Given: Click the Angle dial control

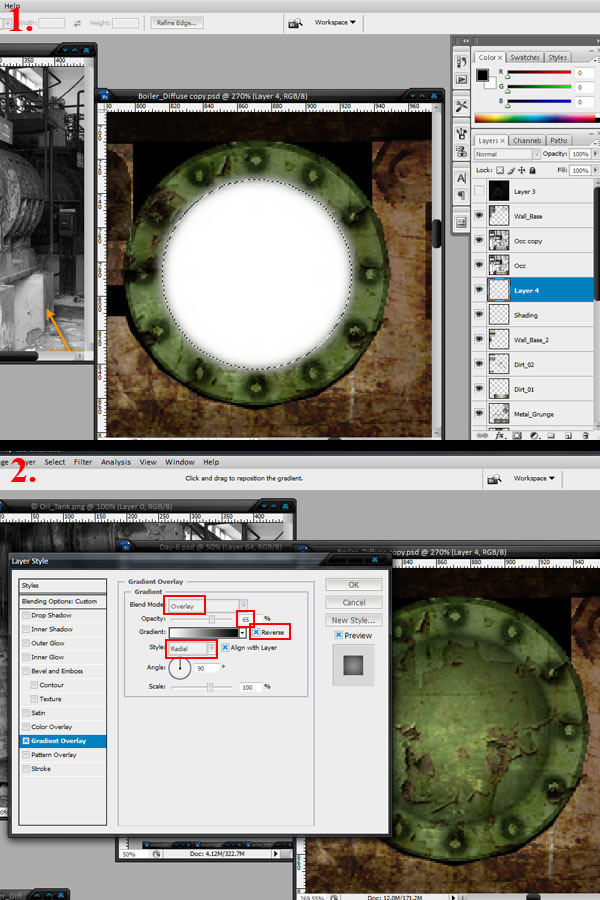Looking at the screenshot, I should (x=180, y=668).
